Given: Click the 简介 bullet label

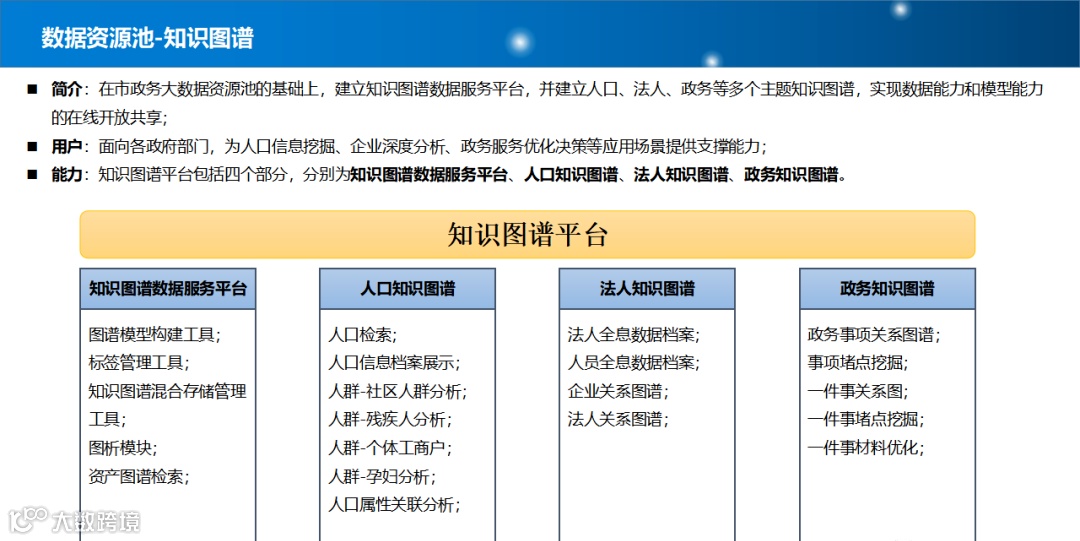Looking at the screenshot, I should tap(67, 90).
